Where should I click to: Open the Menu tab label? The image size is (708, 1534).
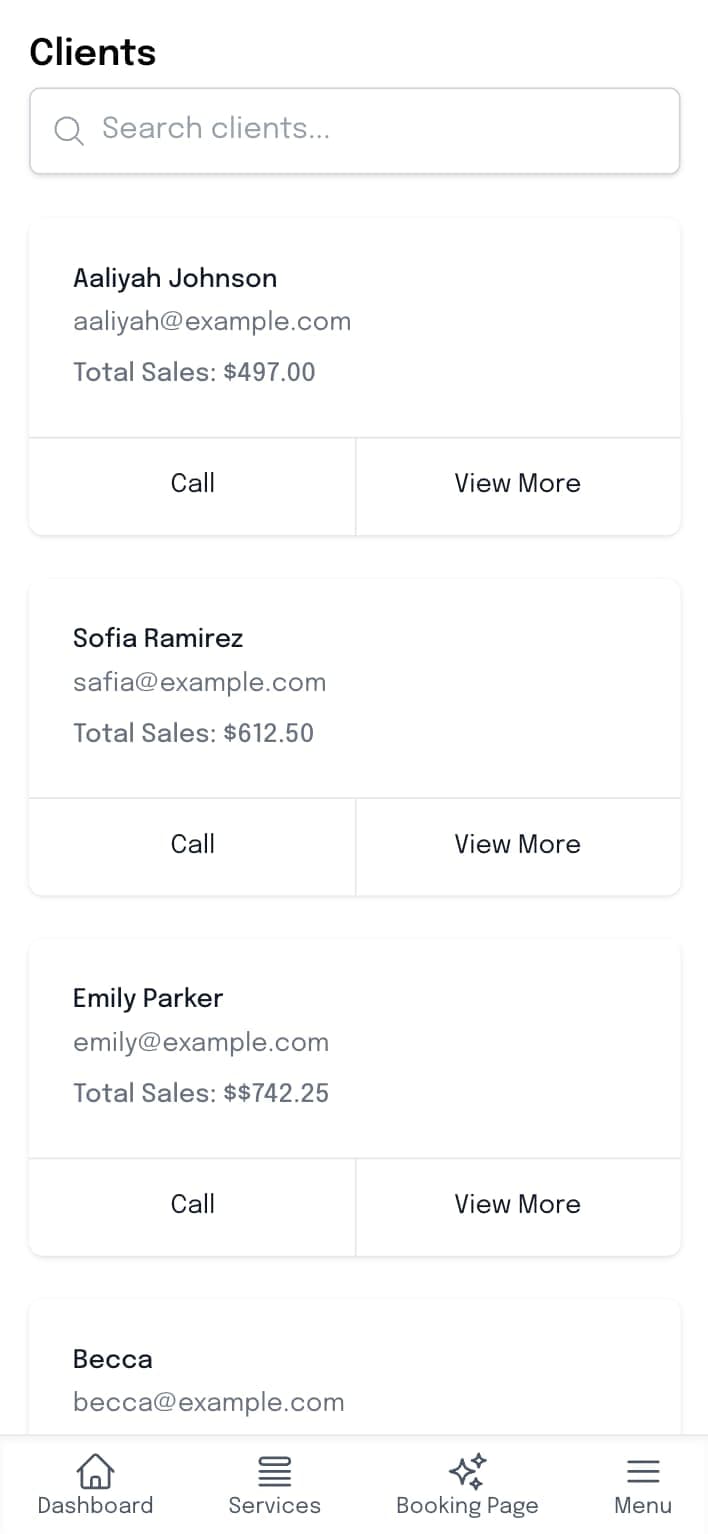tap(643, 1505)
